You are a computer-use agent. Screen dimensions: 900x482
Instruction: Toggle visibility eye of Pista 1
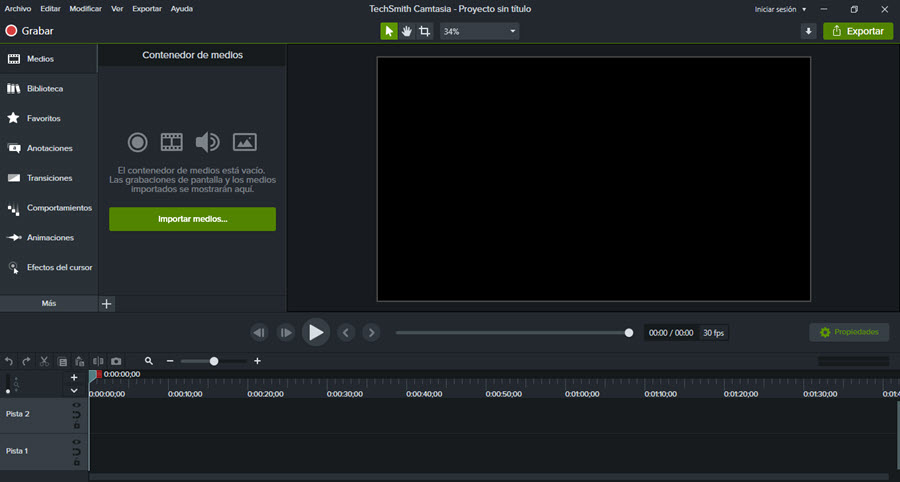tap(76, 442)
